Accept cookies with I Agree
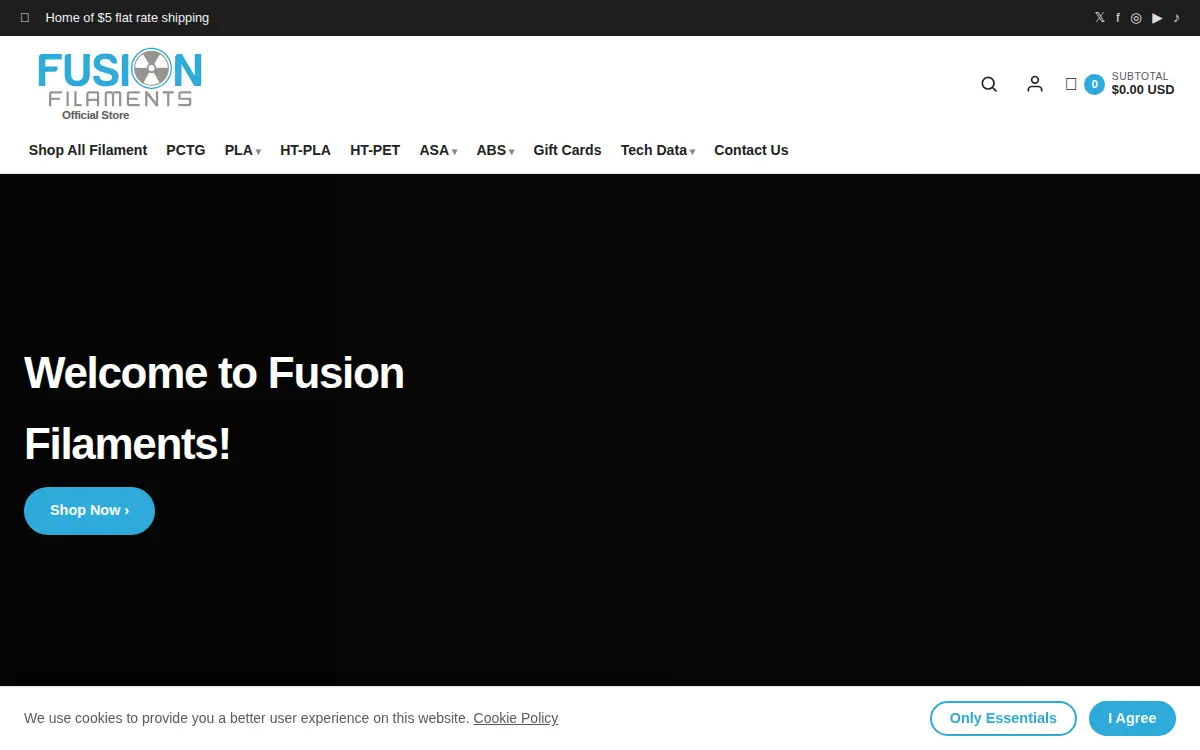 coord(1132,718)
